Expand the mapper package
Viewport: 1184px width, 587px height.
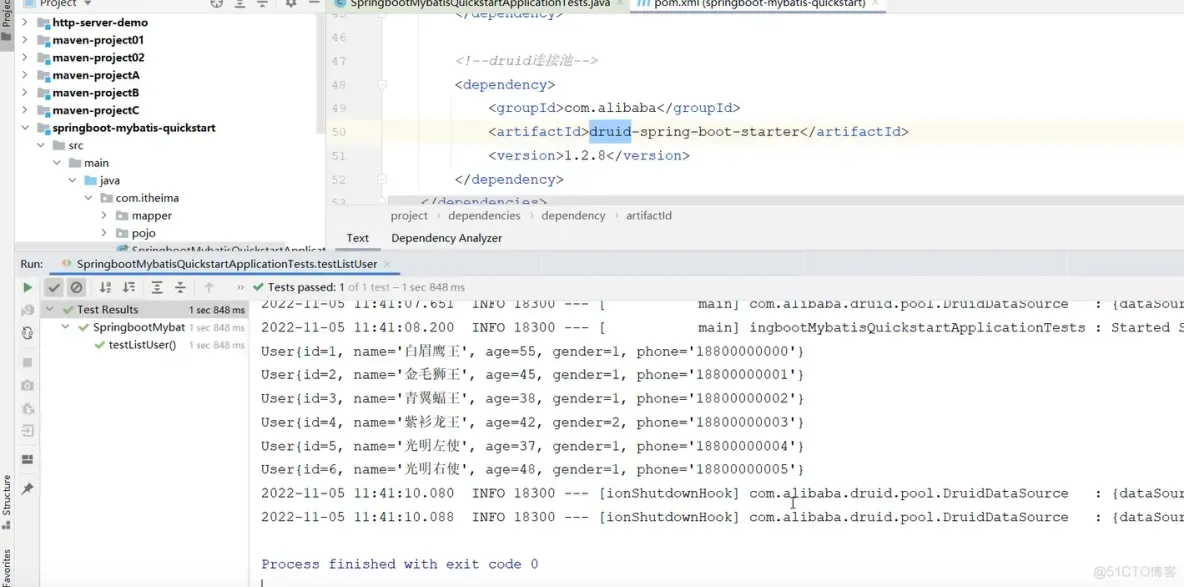pos(104,215)
